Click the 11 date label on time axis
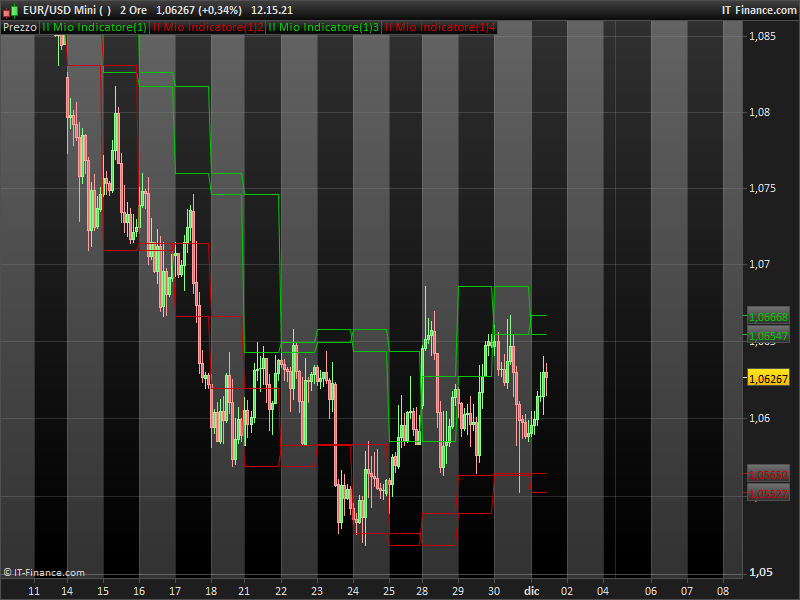Image resolution: width=800 pixels, height=600 pixels. 34,591
